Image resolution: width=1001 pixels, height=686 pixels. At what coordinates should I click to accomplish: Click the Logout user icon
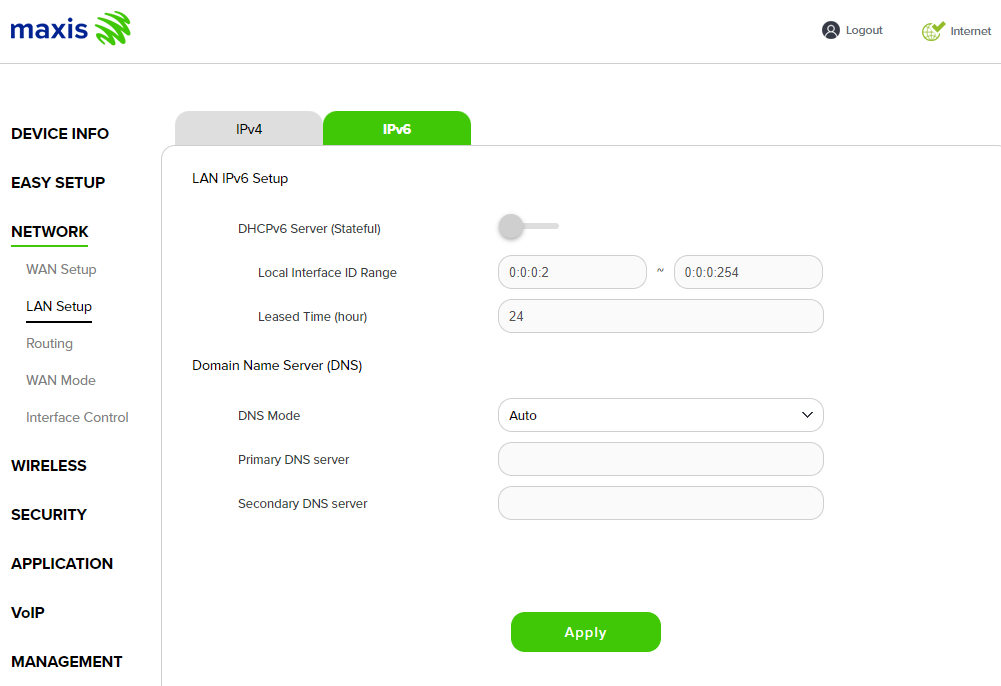click(x=831, y=30)
